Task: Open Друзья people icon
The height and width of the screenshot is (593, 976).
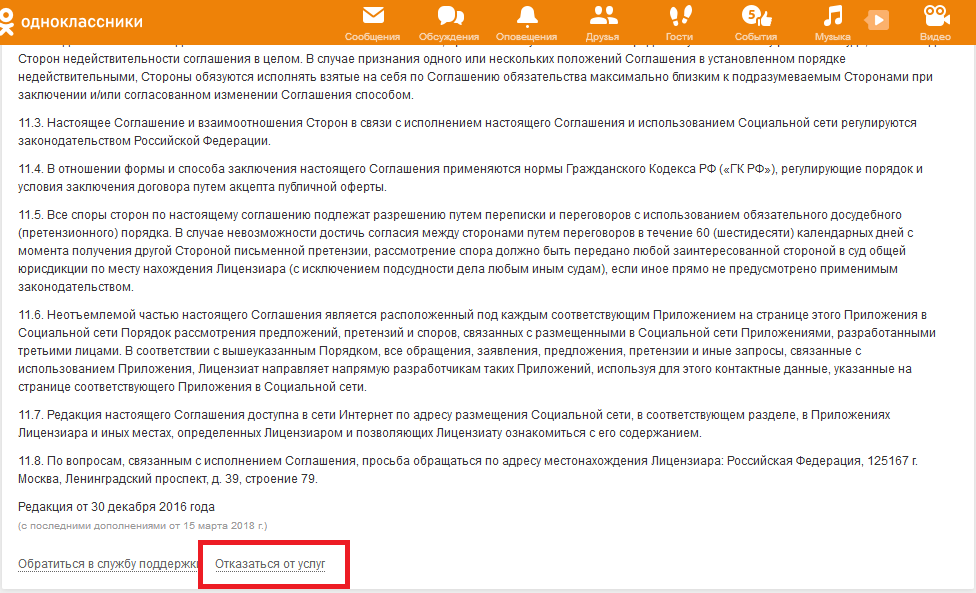Action: pos(602,16)
